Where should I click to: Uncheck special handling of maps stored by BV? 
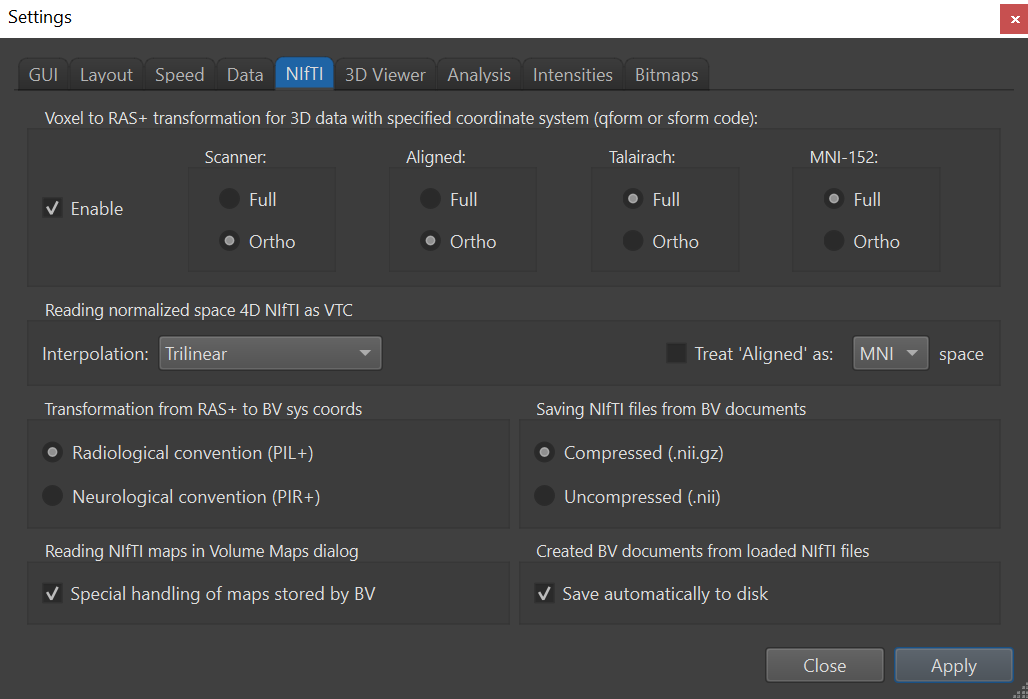click(x=52, y=593)
